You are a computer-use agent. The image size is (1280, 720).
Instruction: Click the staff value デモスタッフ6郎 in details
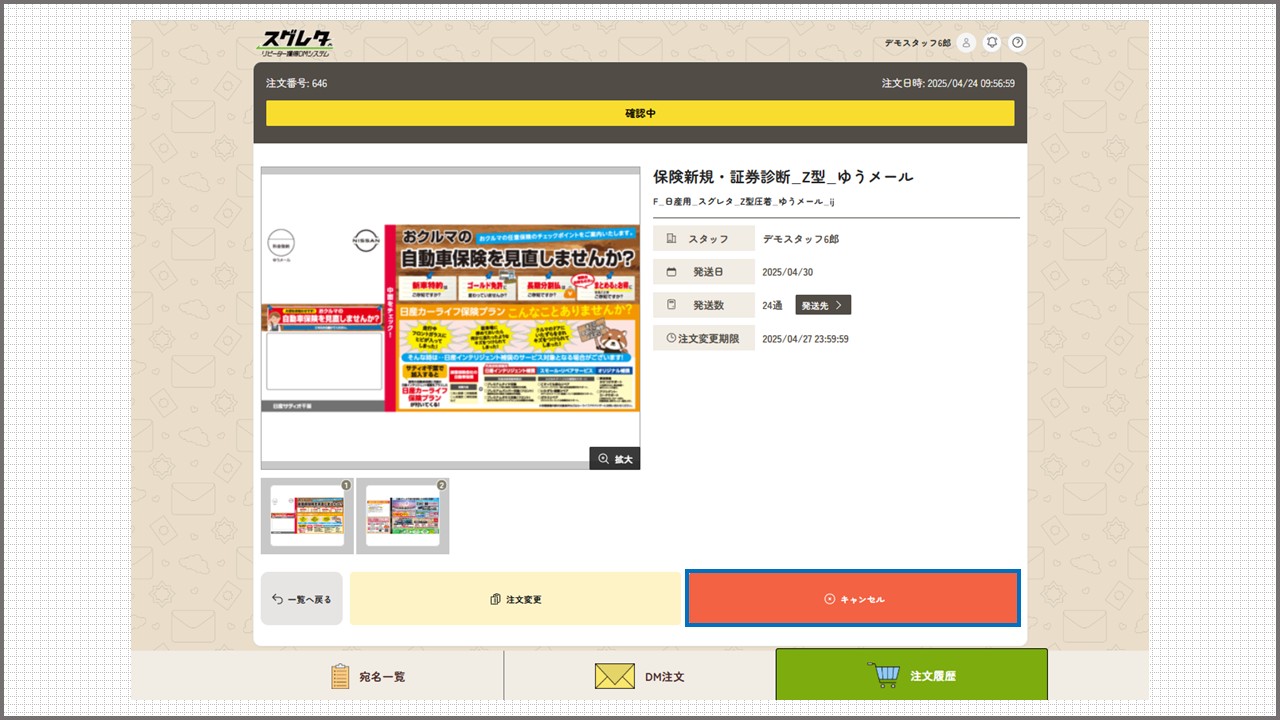pyautogui.click(x=801, y=239)
